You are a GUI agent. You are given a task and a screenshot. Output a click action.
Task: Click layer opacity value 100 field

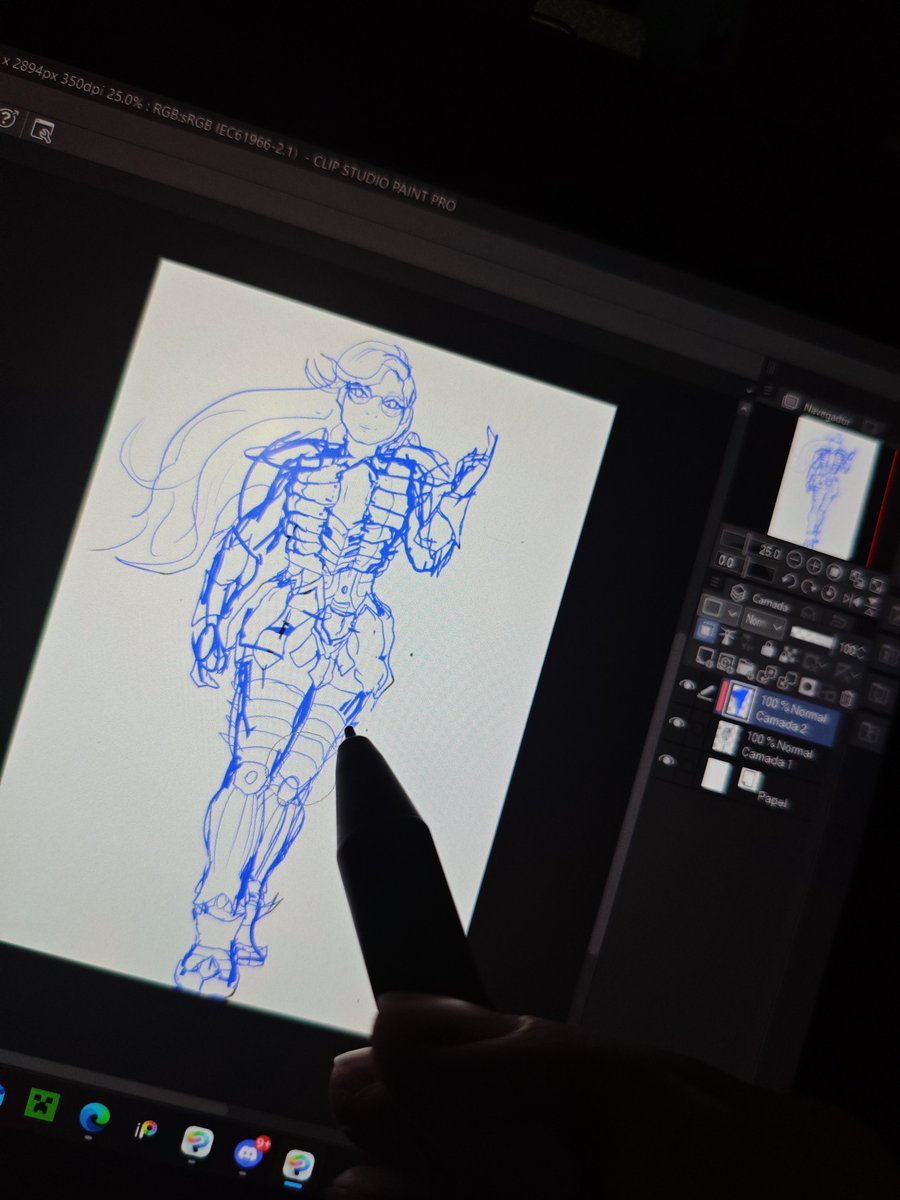coord(851,649)
